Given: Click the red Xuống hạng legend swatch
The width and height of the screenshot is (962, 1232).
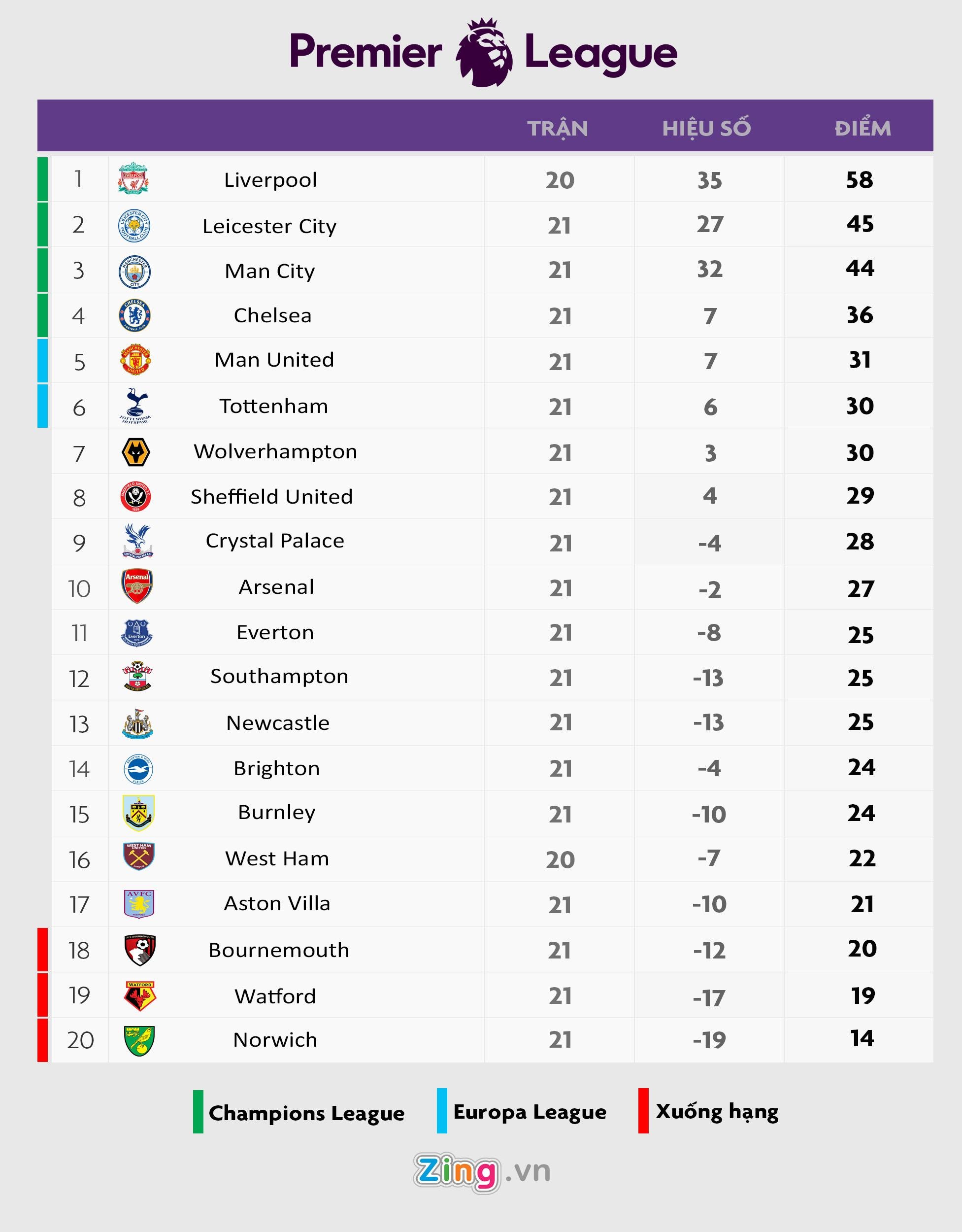Looking at the screenshot, I should pos(643,1111).
